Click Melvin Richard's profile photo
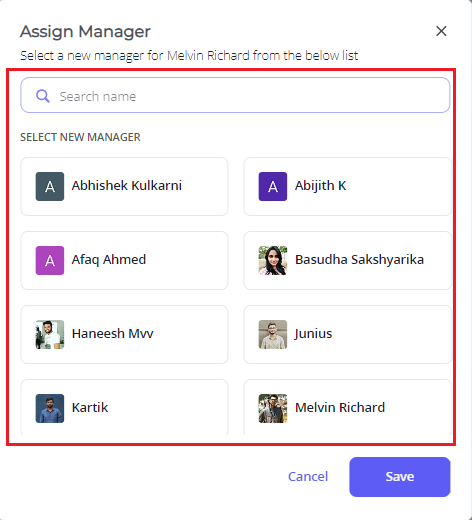The width and height of the screenshot is (472, 521). tap(273, 408)
